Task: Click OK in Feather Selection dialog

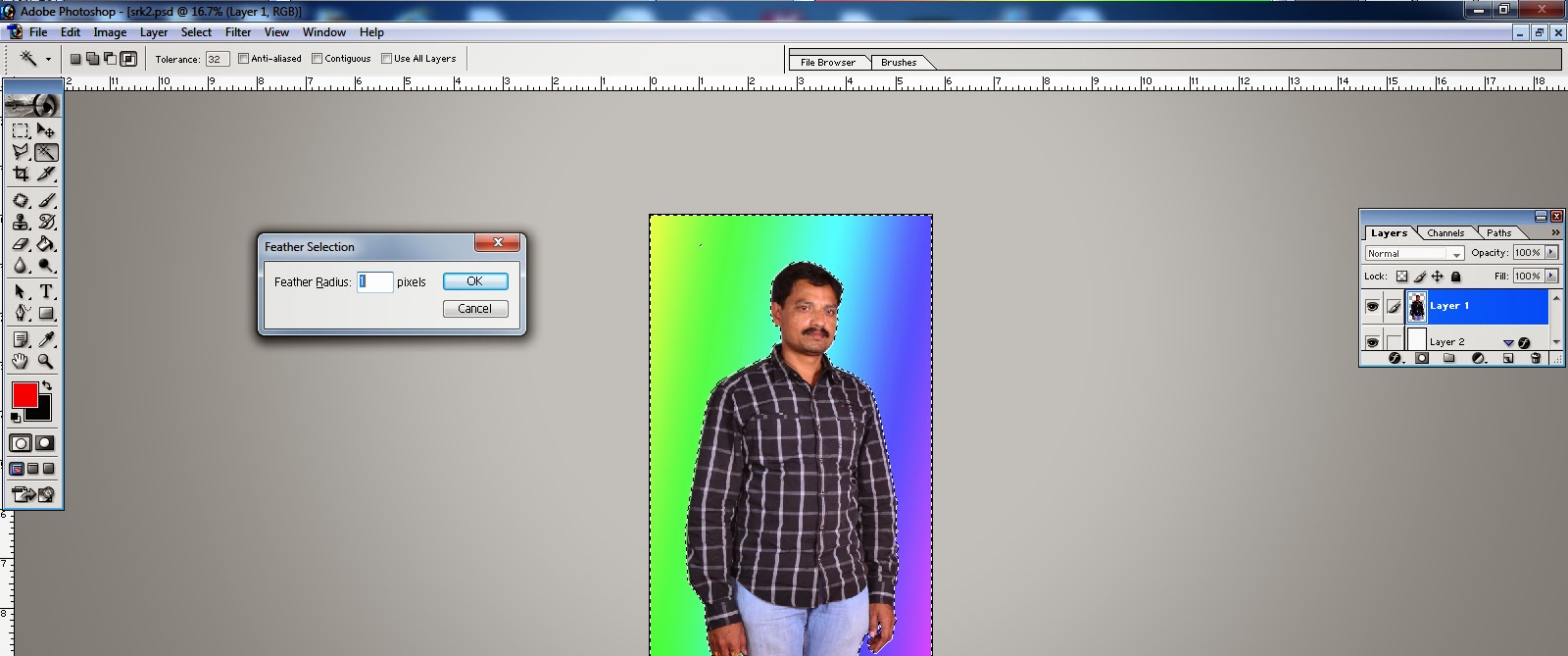Action: click(475, 281)
